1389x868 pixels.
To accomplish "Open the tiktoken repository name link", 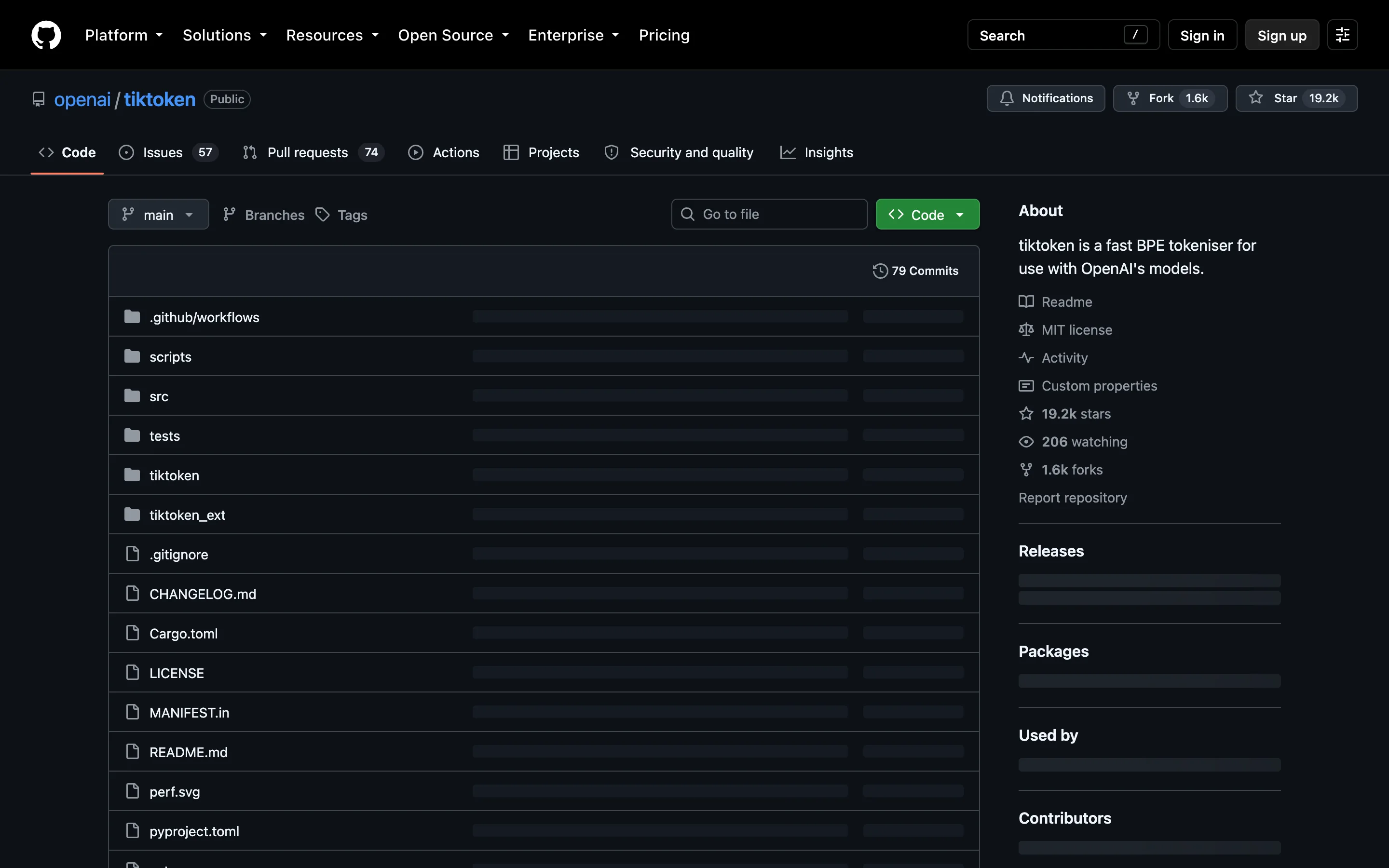I will coord(160,99).
